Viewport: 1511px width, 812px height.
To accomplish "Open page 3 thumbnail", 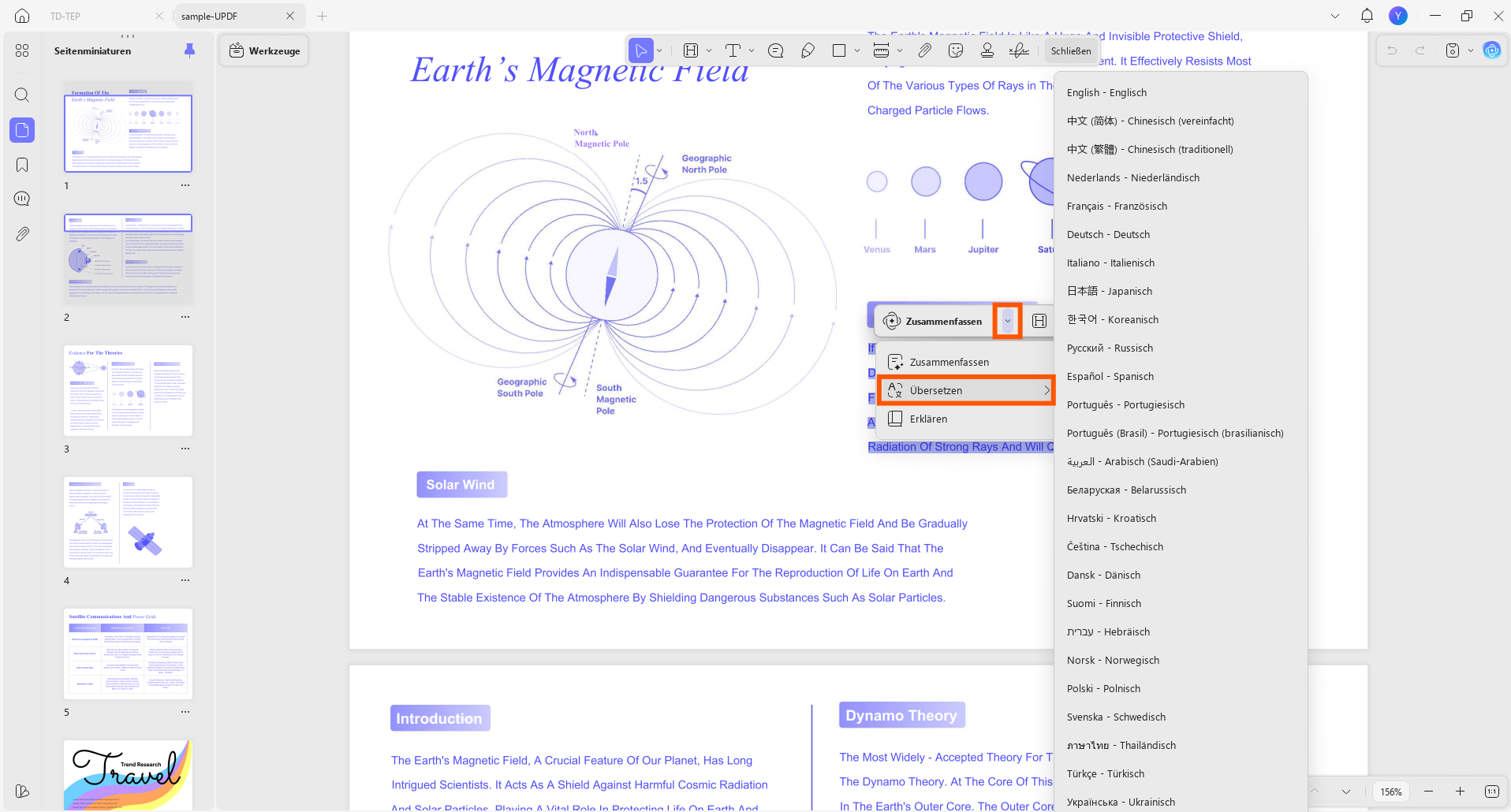I will [x=128, y=390].
